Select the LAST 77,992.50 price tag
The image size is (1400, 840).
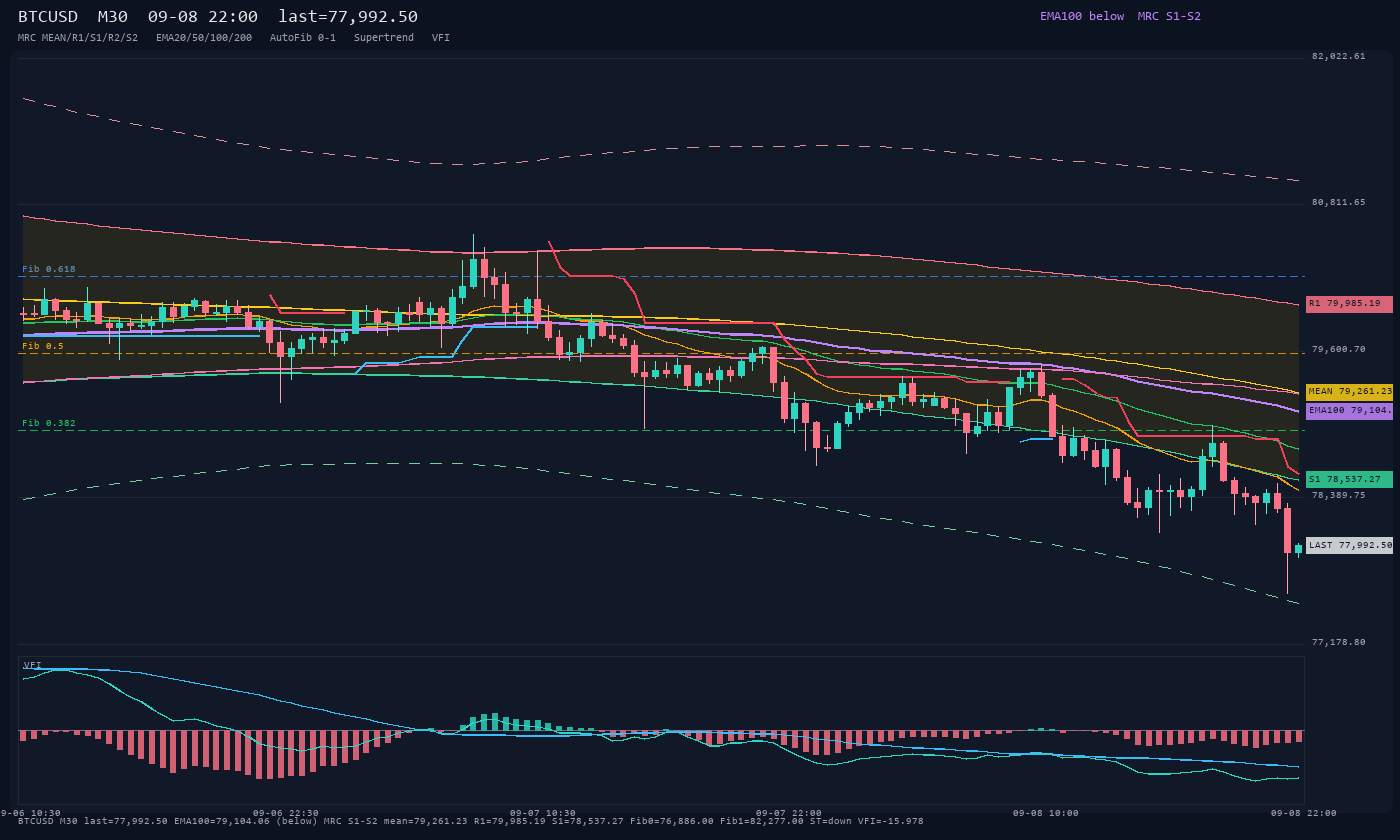tap(1349, 546)
